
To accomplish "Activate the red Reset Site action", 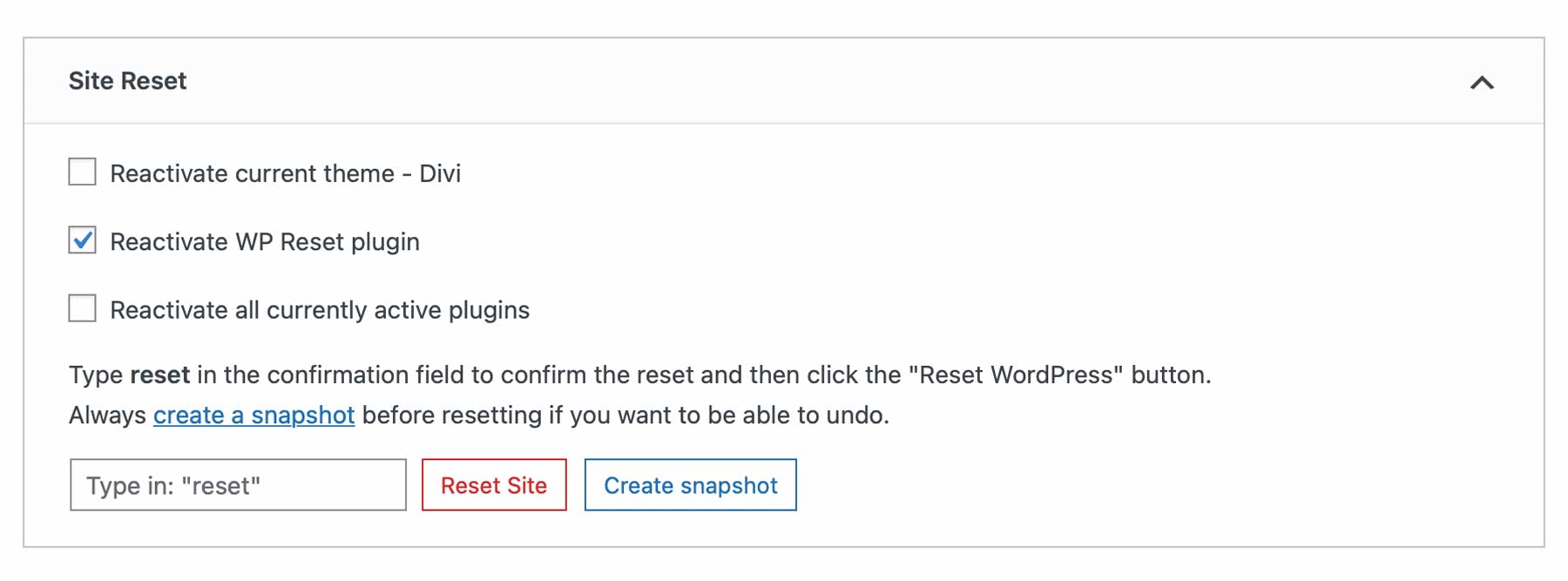I will [x=493, y=485].
